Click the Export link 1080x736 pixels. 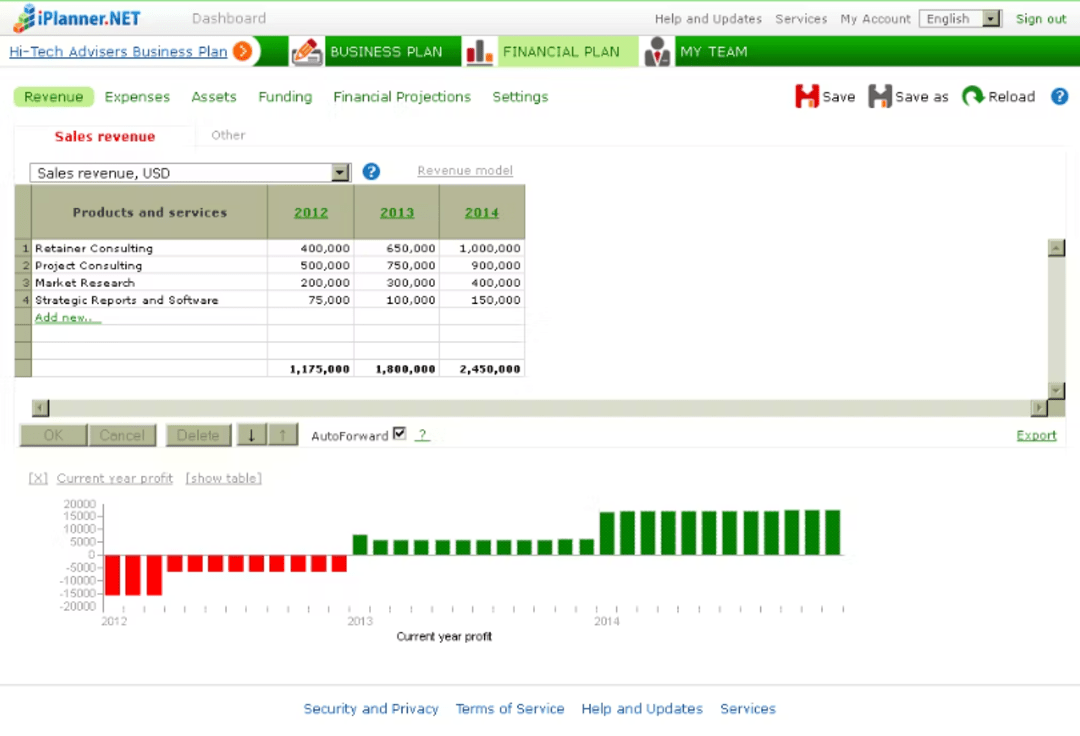pyautogui.click(x=1036, y=435)
